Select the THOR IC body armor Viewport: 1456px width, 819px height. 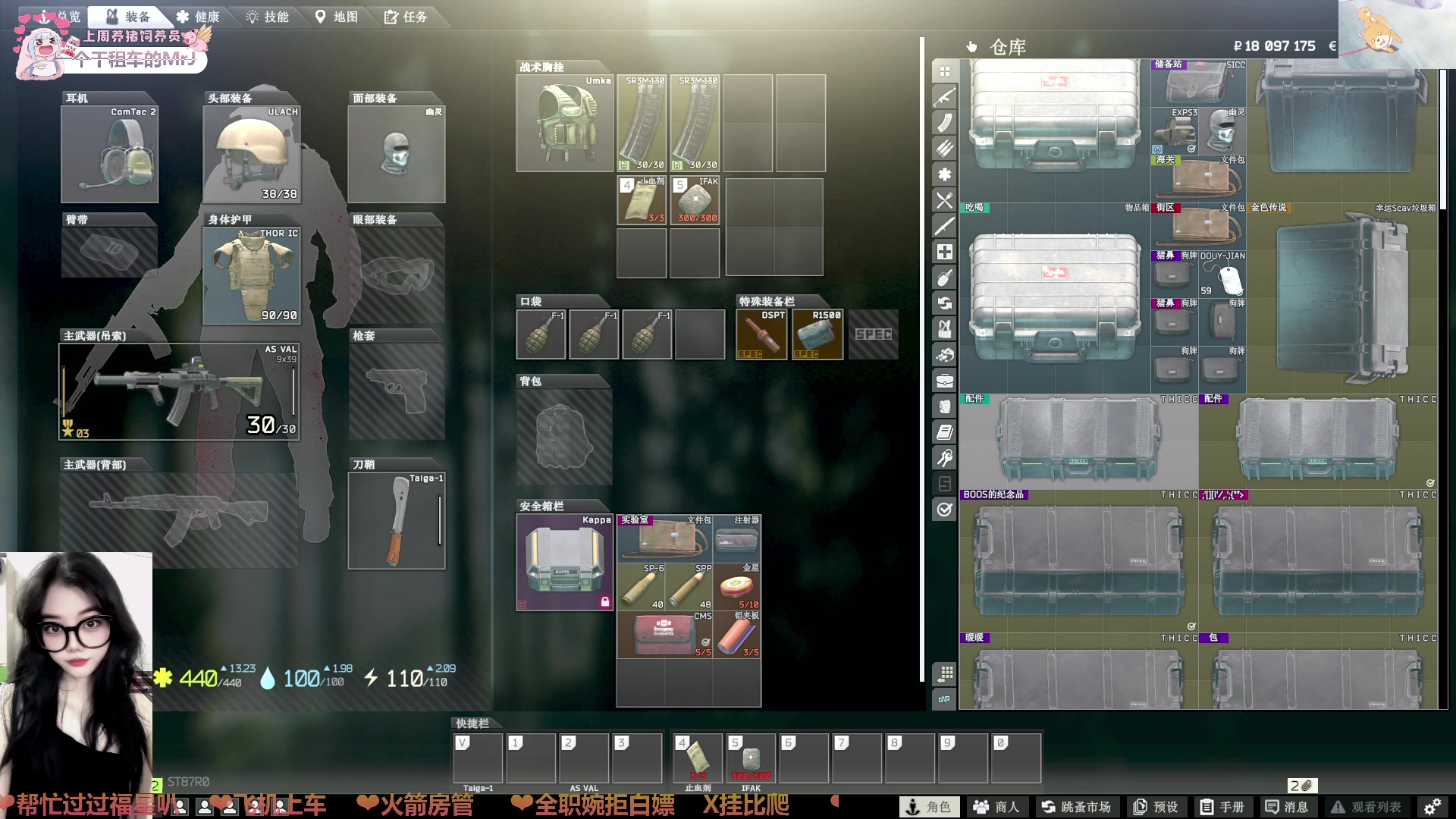click(252, 276)
